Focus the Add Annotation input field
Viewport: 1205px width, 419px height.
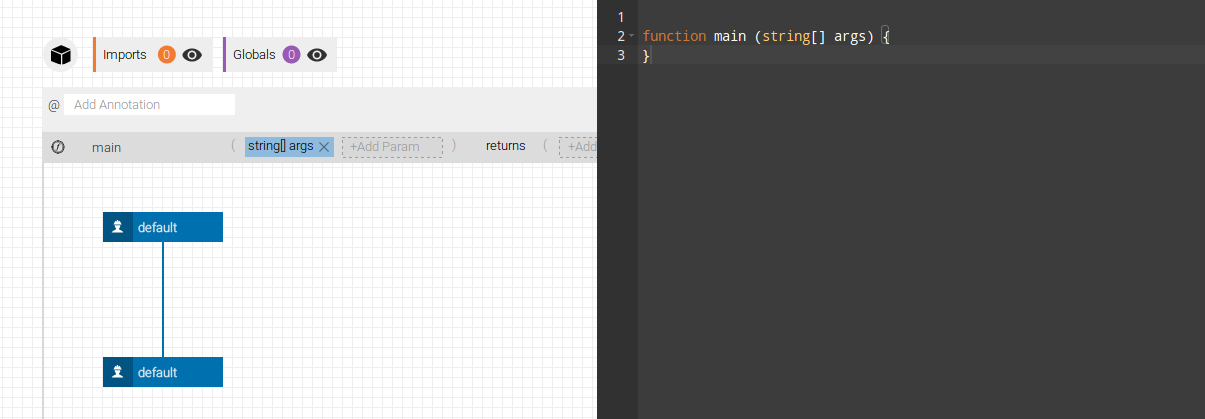(150, 104)
